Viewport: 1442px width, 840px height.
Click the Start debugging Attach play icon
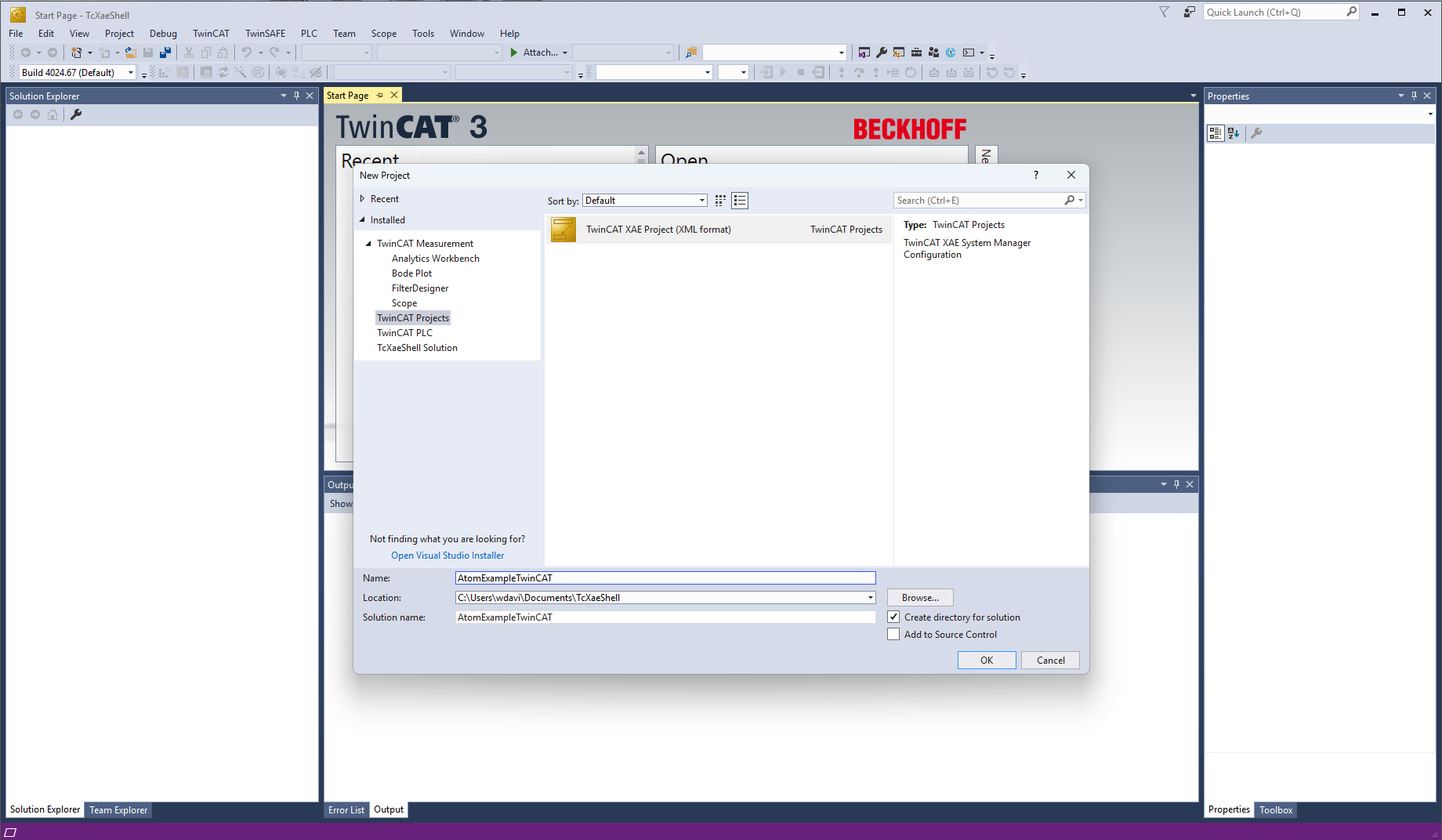point(514,52)
